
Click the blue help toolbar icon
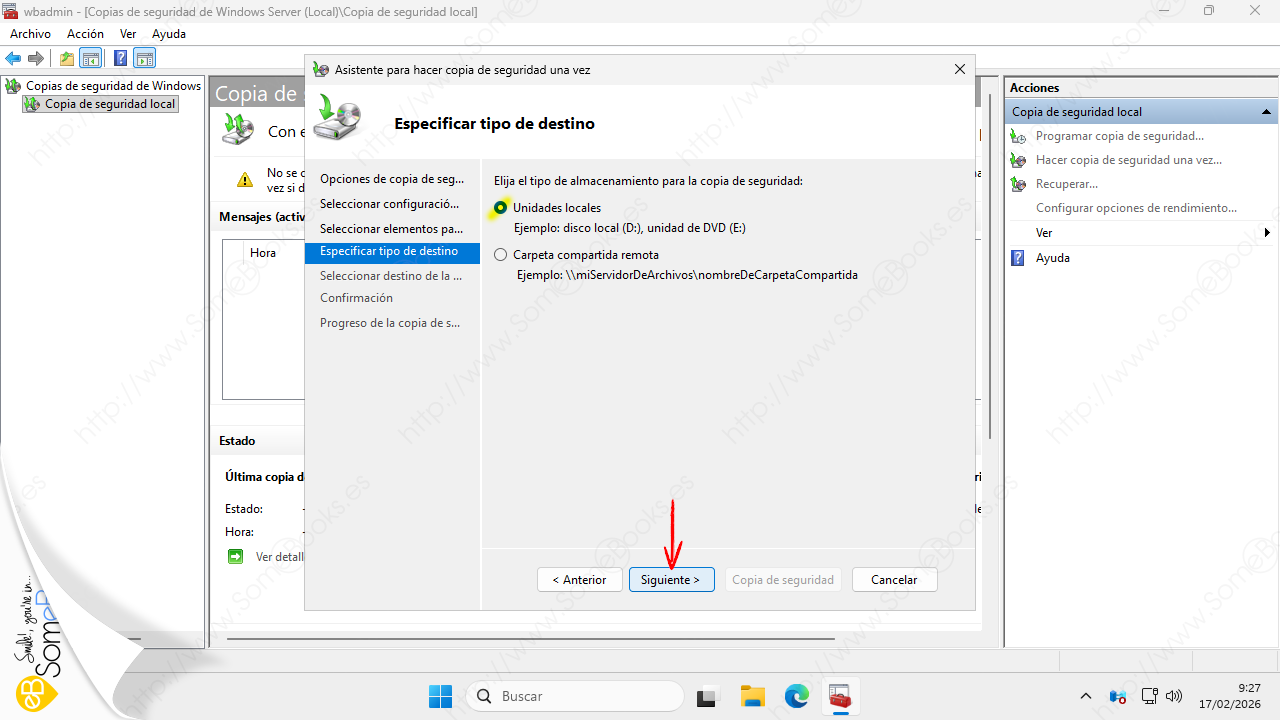point(120,58)
